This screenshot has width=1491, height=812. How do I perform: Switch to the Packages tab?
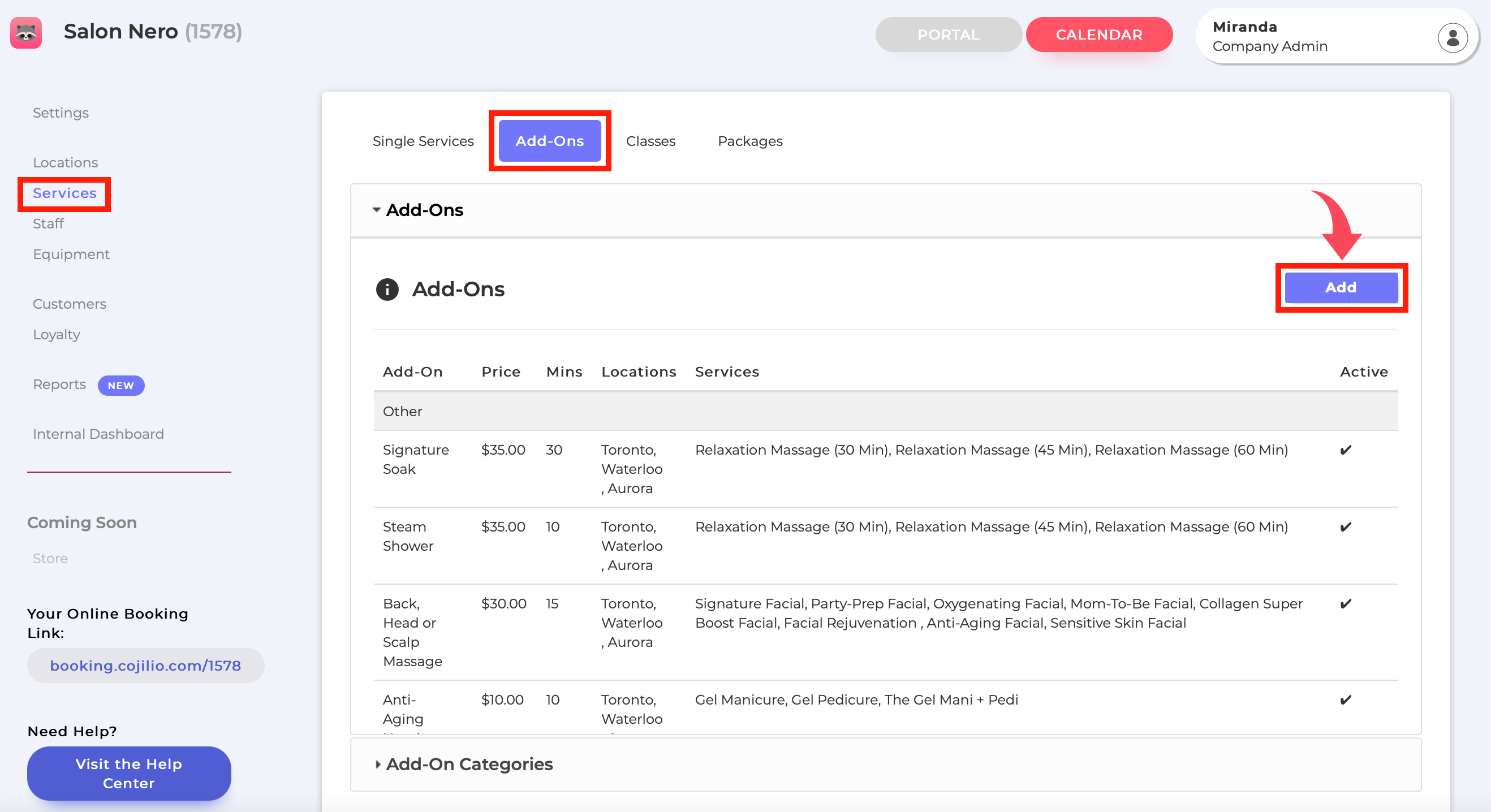point(750,141)
